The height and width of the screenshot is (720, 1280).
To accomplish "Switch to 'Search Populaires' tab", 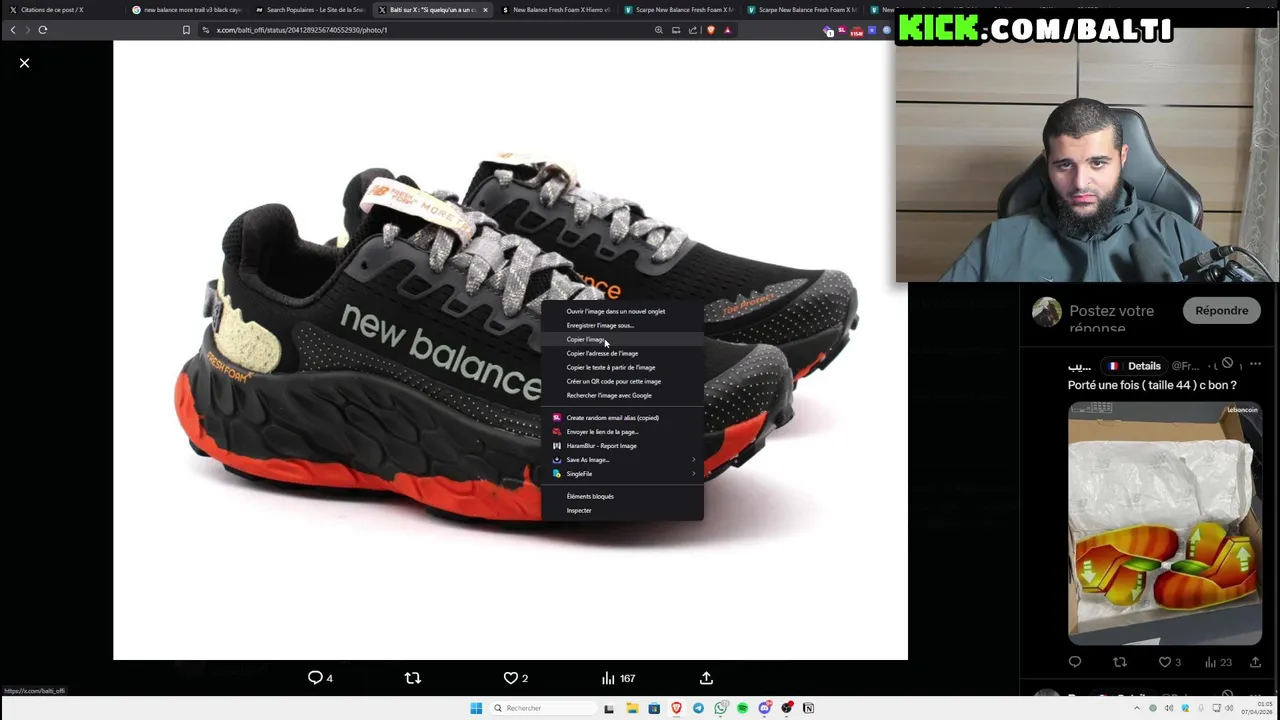I will (309, 10).
